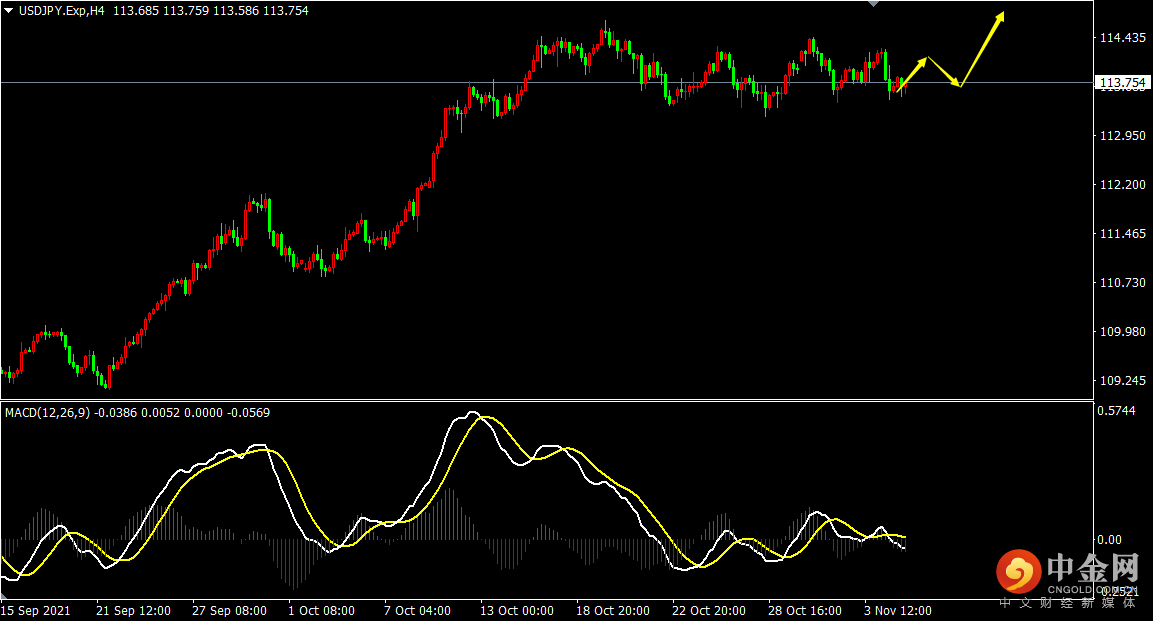The width and height of the screenshot is (1153, 621).
Task: Select the 13 Oct 00:00 date label
Action: click(516, 610)
